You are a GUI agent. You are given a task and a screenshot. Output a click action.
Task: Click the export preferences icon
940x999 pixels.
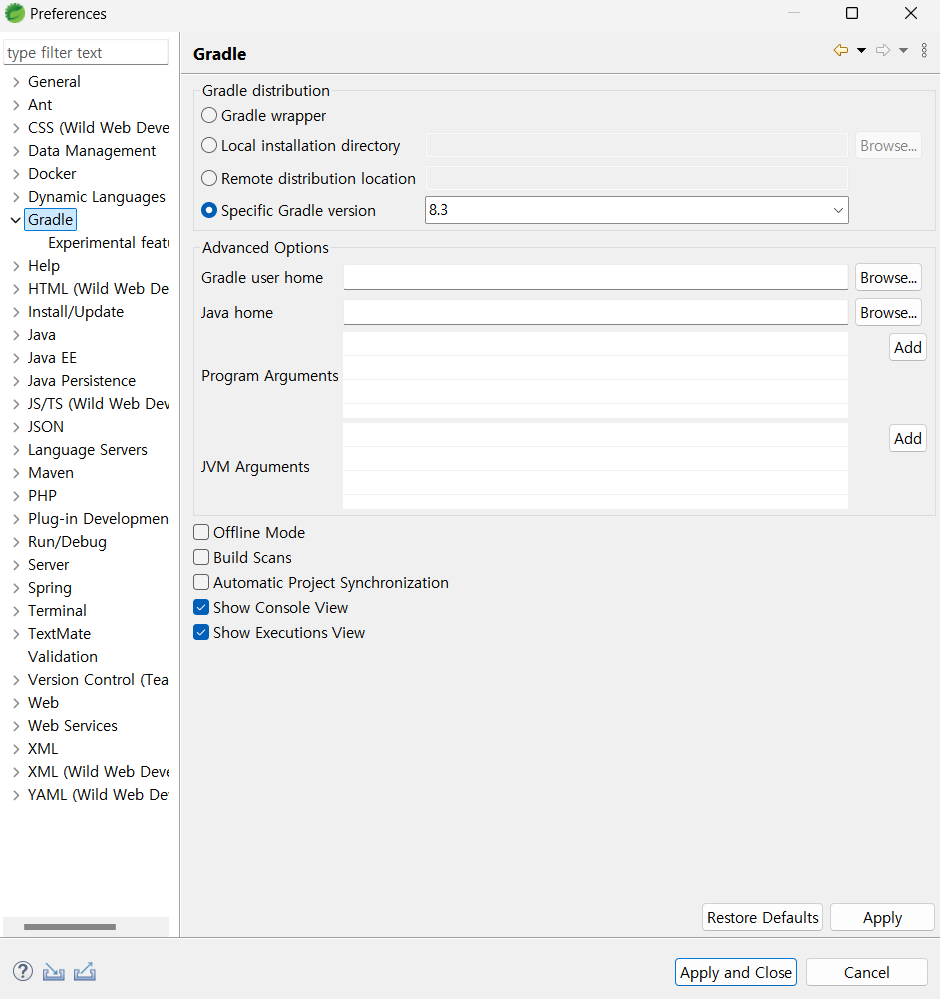point(85,972)
